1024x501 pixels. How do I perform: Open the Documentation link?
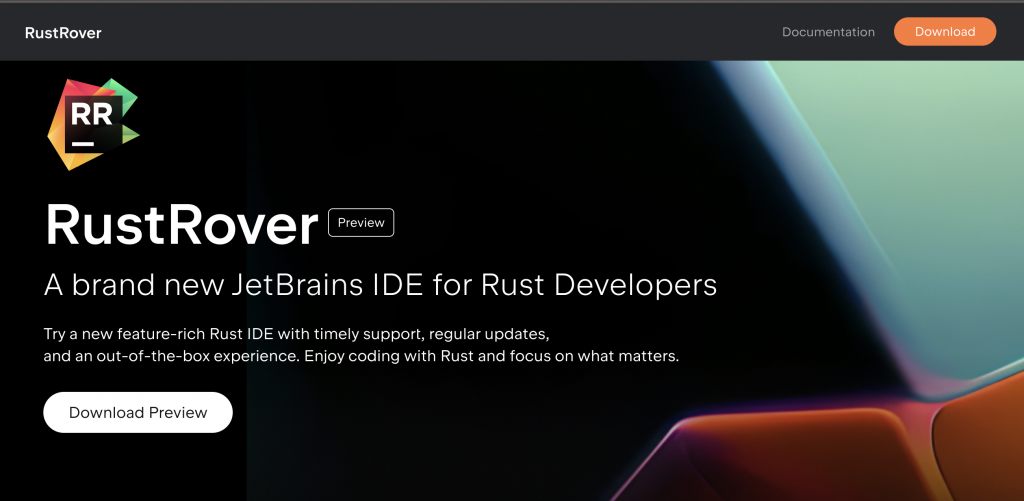click(828, 32)
